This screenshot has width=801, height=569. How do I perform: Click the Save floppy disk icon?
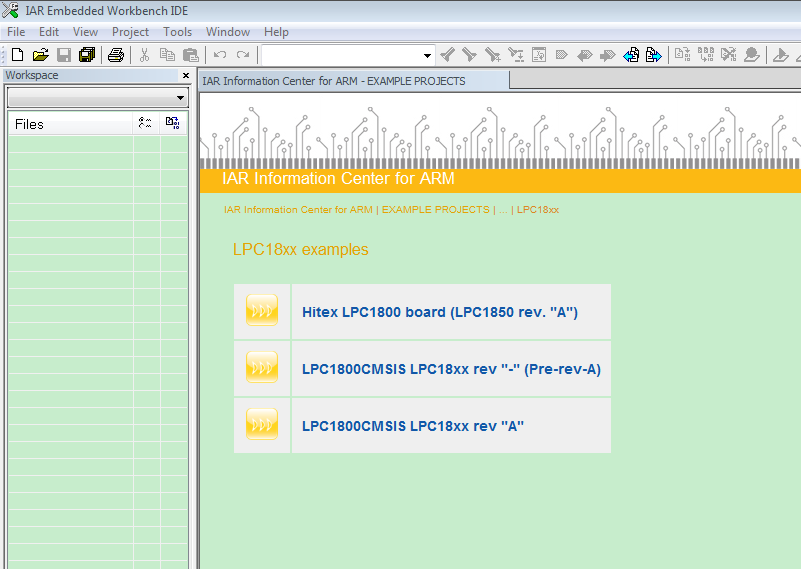pos(64,55)
